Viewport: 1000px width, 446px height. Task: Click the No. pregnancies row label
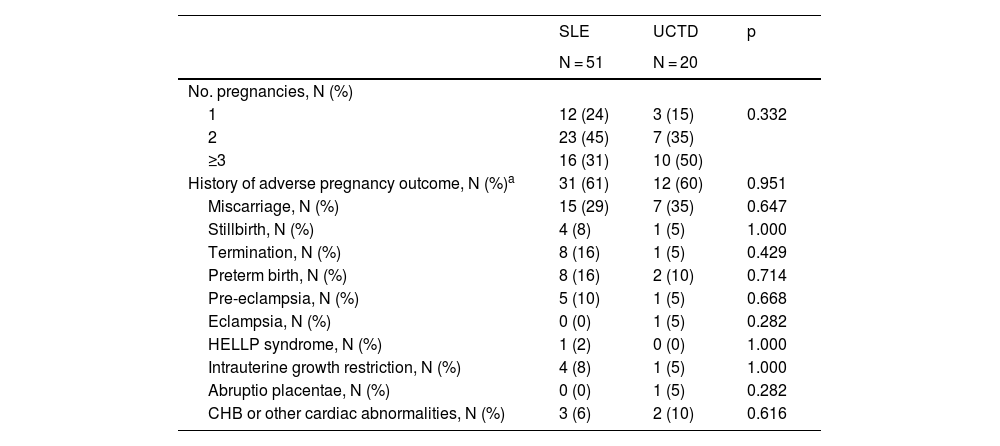pos(270,92)
